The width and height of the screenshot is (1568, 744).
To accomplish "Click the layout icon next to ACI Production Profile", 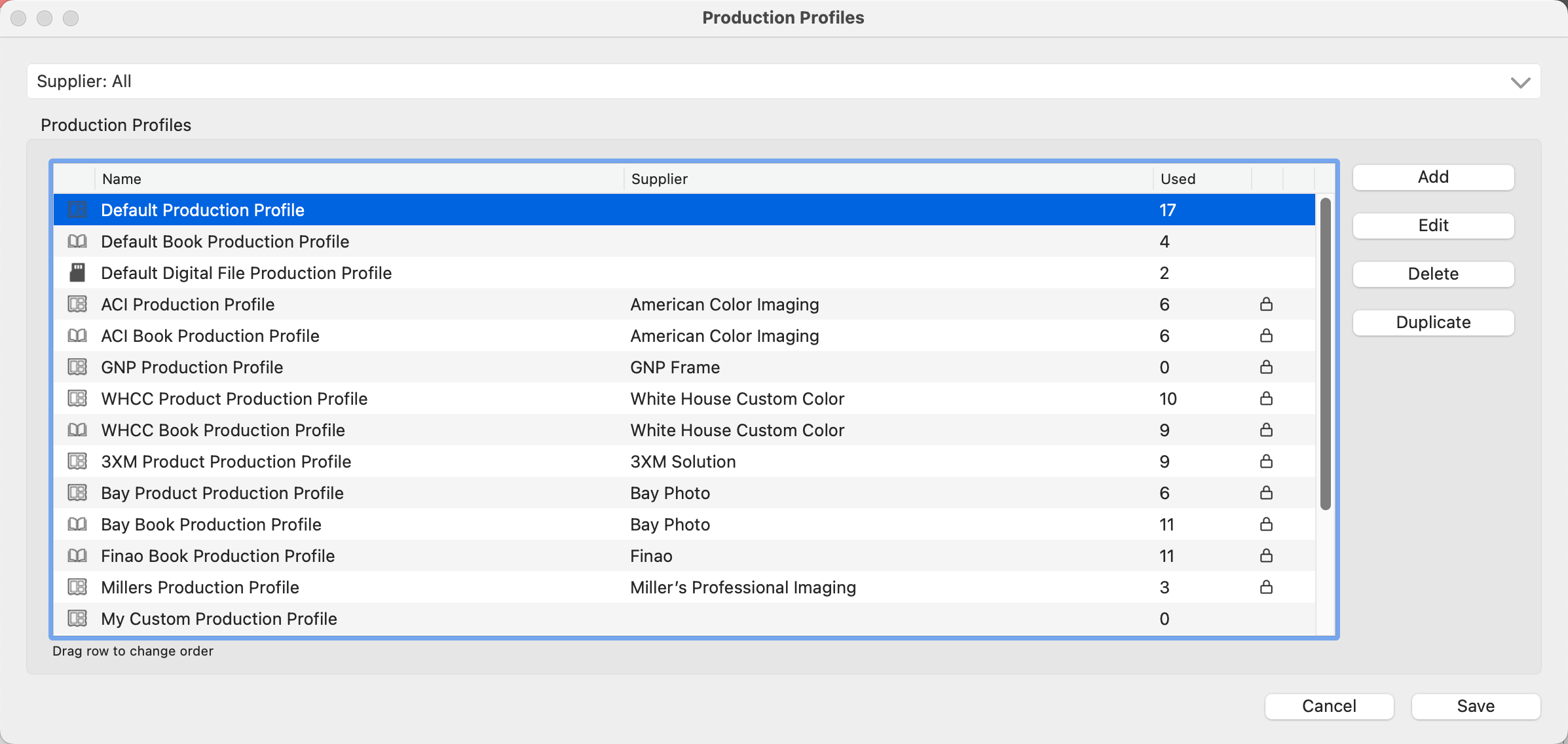I will point(77,304).
